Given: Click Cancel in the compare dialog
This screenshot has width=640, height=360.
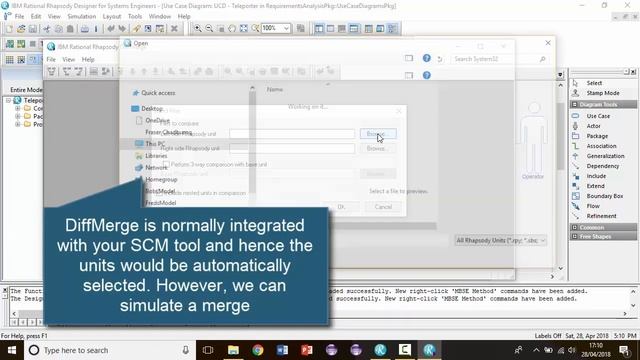Looking at the screenshot, I should pyautogui.click(x=383, y=207).
